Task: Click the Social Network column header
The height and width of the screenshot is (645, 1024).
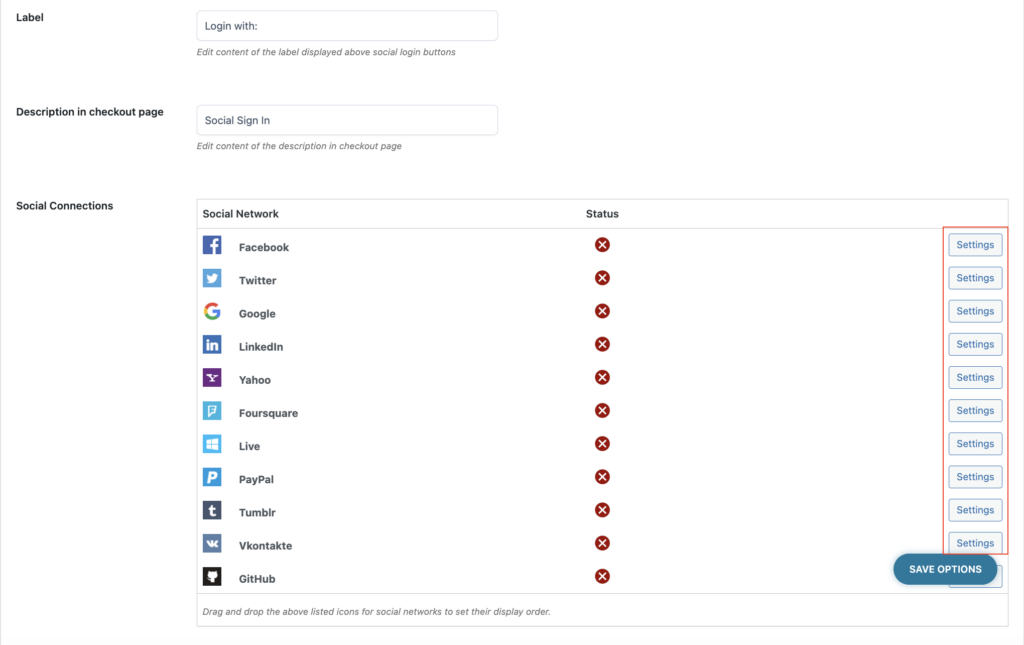Action: tap(240, 213)
